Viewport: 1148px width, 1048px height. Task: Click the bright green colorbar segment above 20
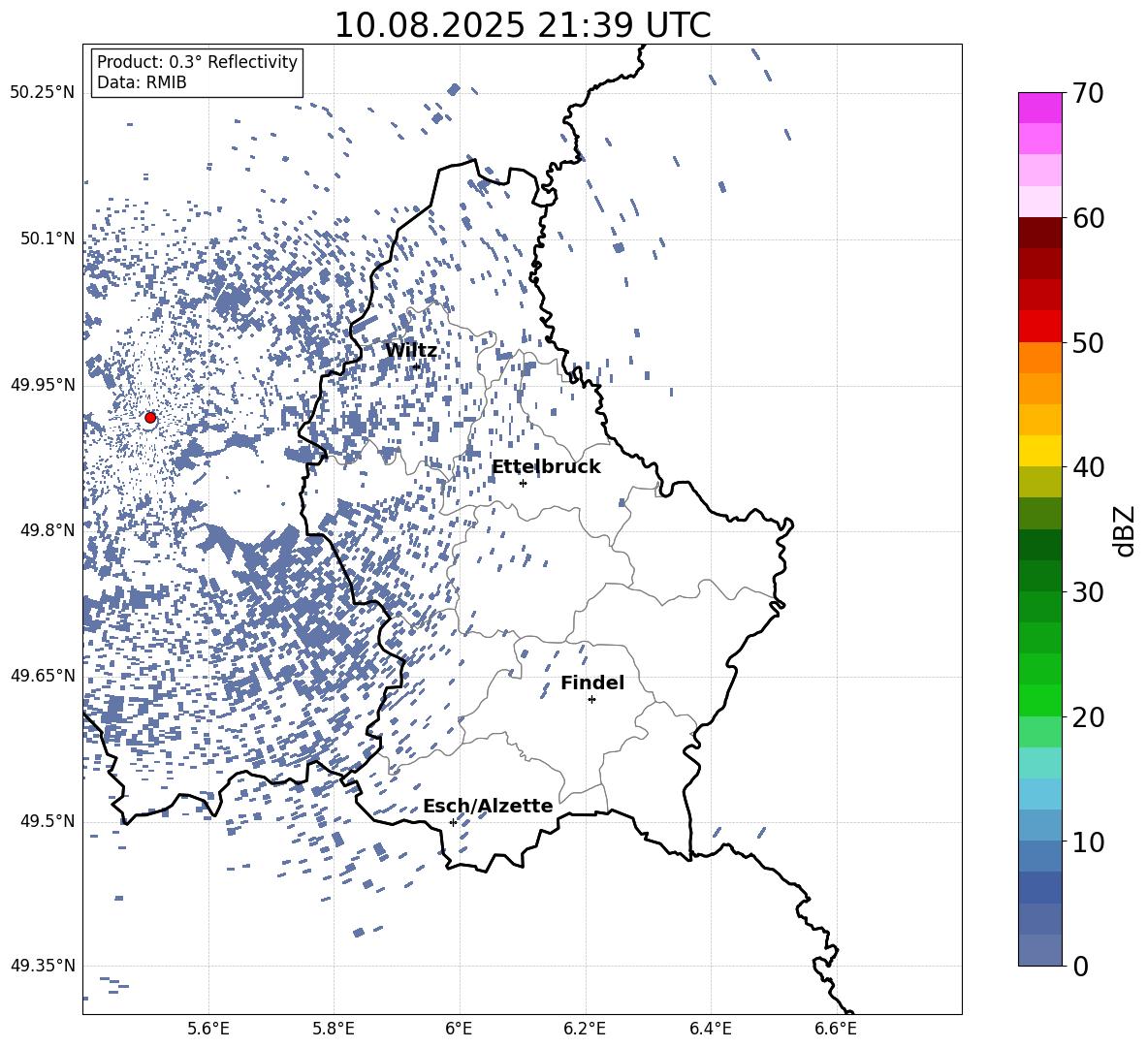[x=1039, y=700]
